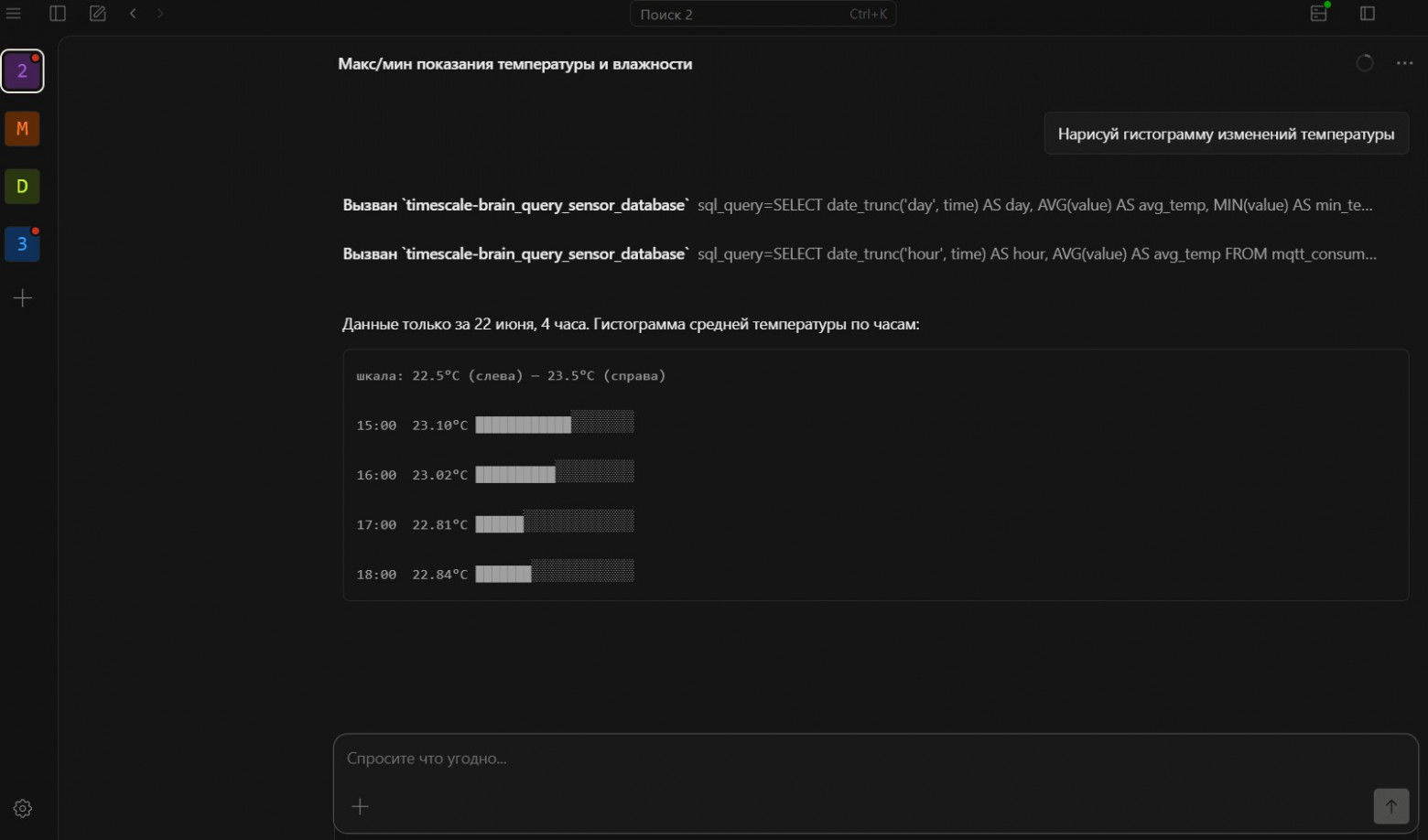Switch to workspace D green tile

click(23, 187)
